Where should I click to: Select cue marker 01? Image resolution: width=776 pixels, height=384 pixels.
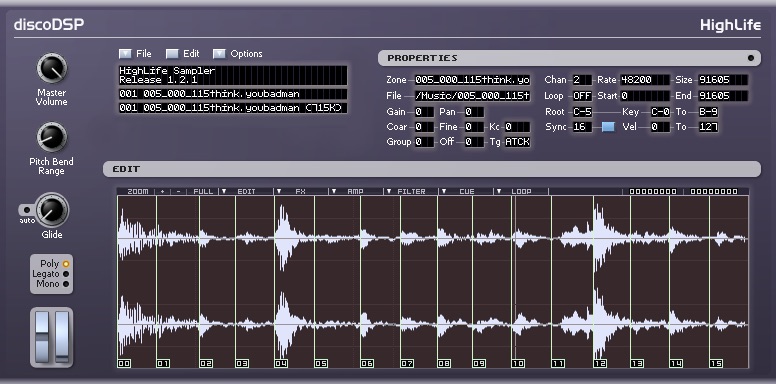163,363
